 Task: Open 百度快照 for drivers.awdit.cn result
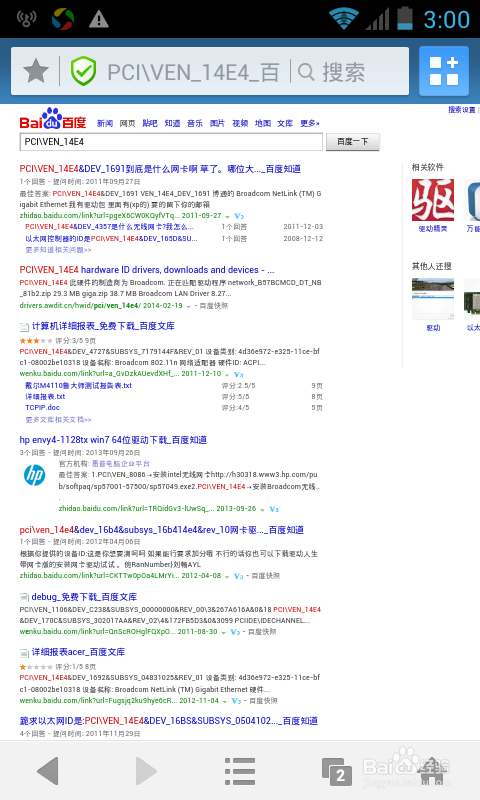214,306
